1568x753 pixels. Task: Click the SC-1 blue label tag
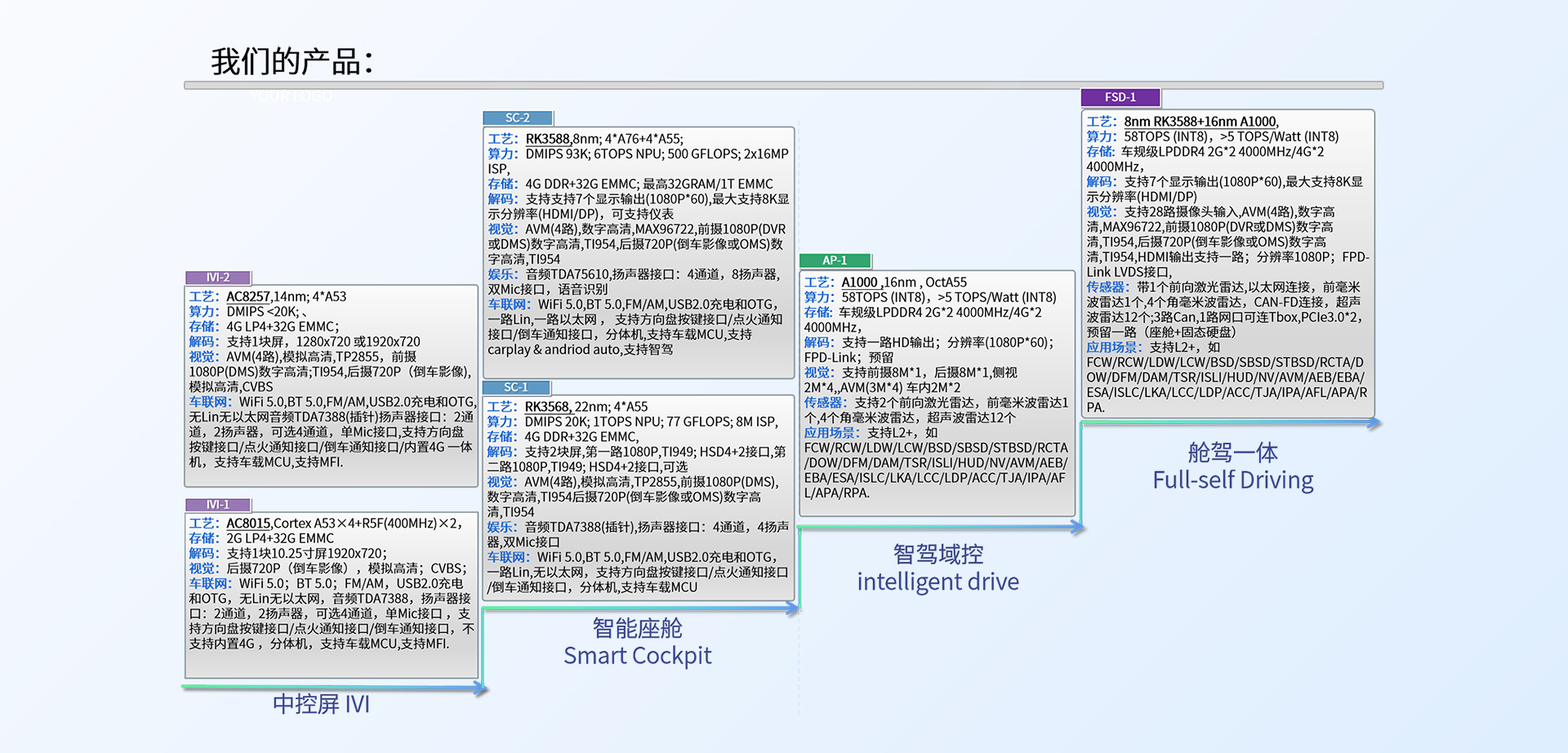[516, 387]
